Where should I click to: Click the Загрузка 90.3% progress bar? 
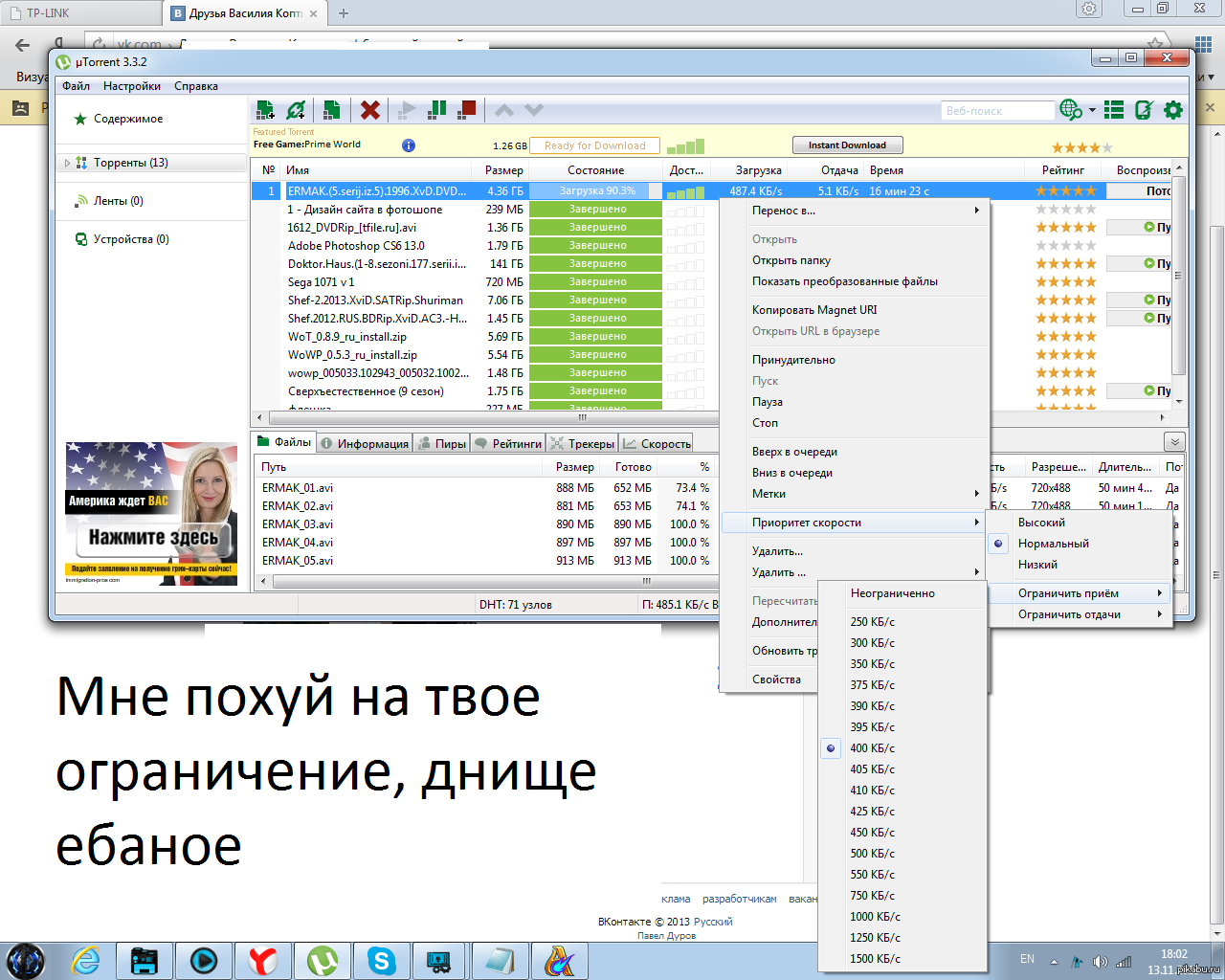coord(595,191)
